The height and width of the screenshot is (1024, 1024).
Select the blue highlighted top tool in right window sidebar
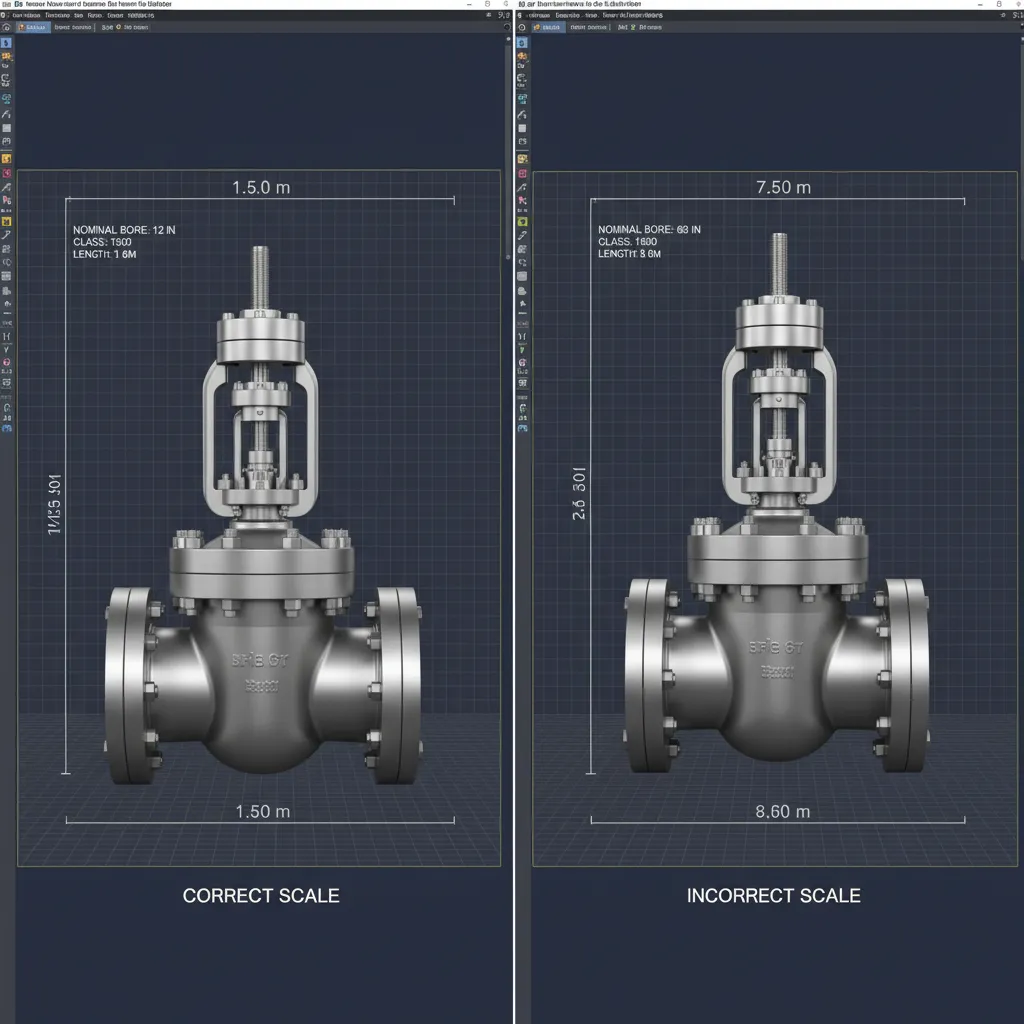[522, 42]
